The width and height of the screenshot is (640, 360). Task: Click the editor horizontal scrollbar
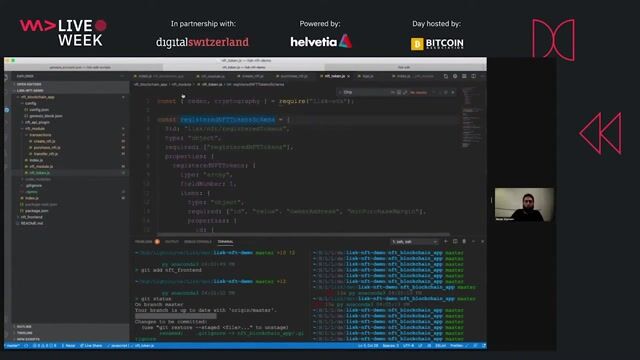coord(303,234)
